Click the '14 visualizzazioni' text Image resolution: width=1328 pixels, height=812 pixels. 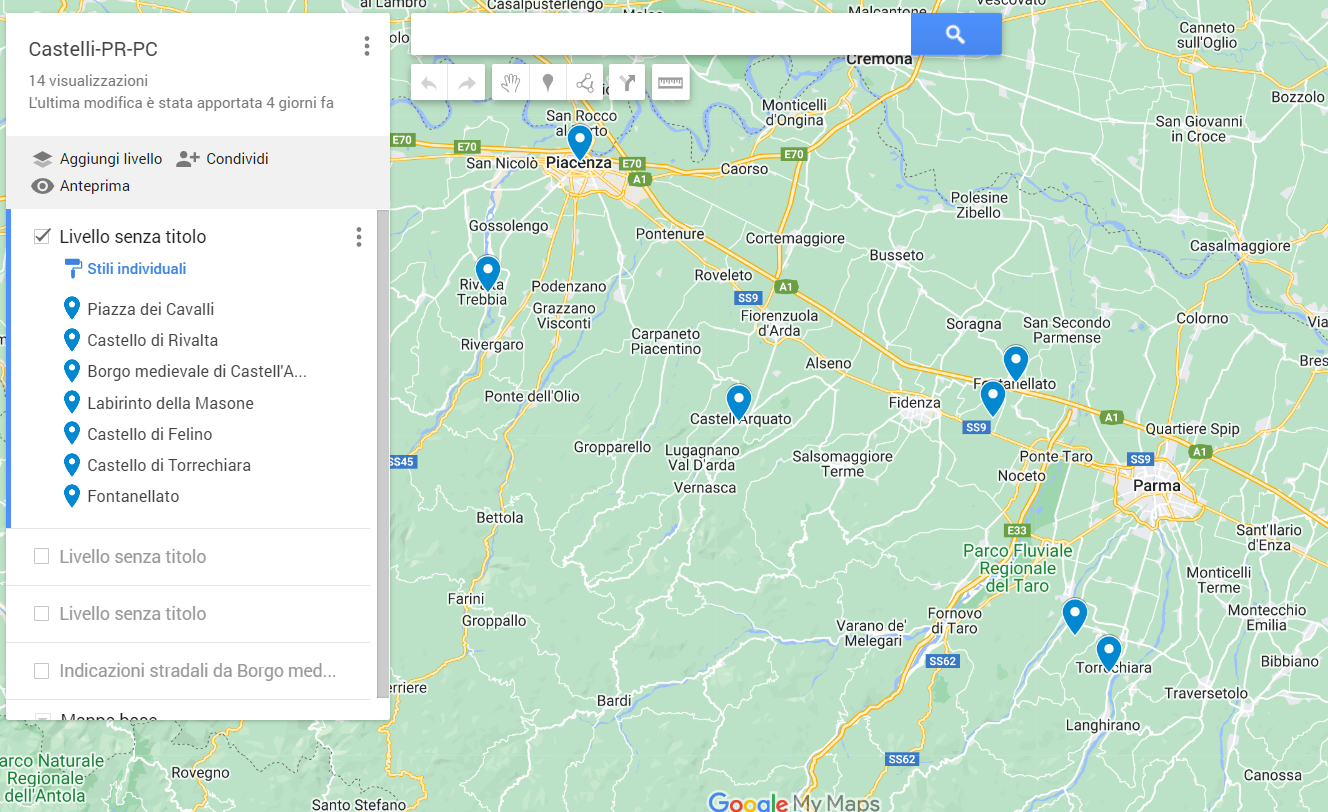[88, 80]
